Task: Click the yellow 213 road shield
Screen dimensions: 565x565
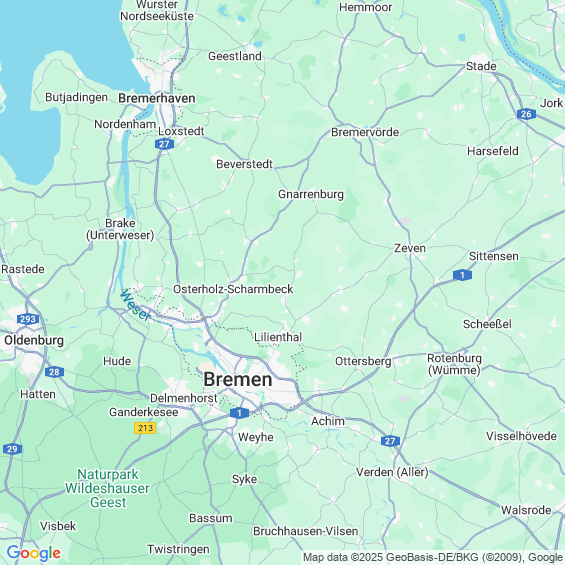Action: [x=145, y=428]
